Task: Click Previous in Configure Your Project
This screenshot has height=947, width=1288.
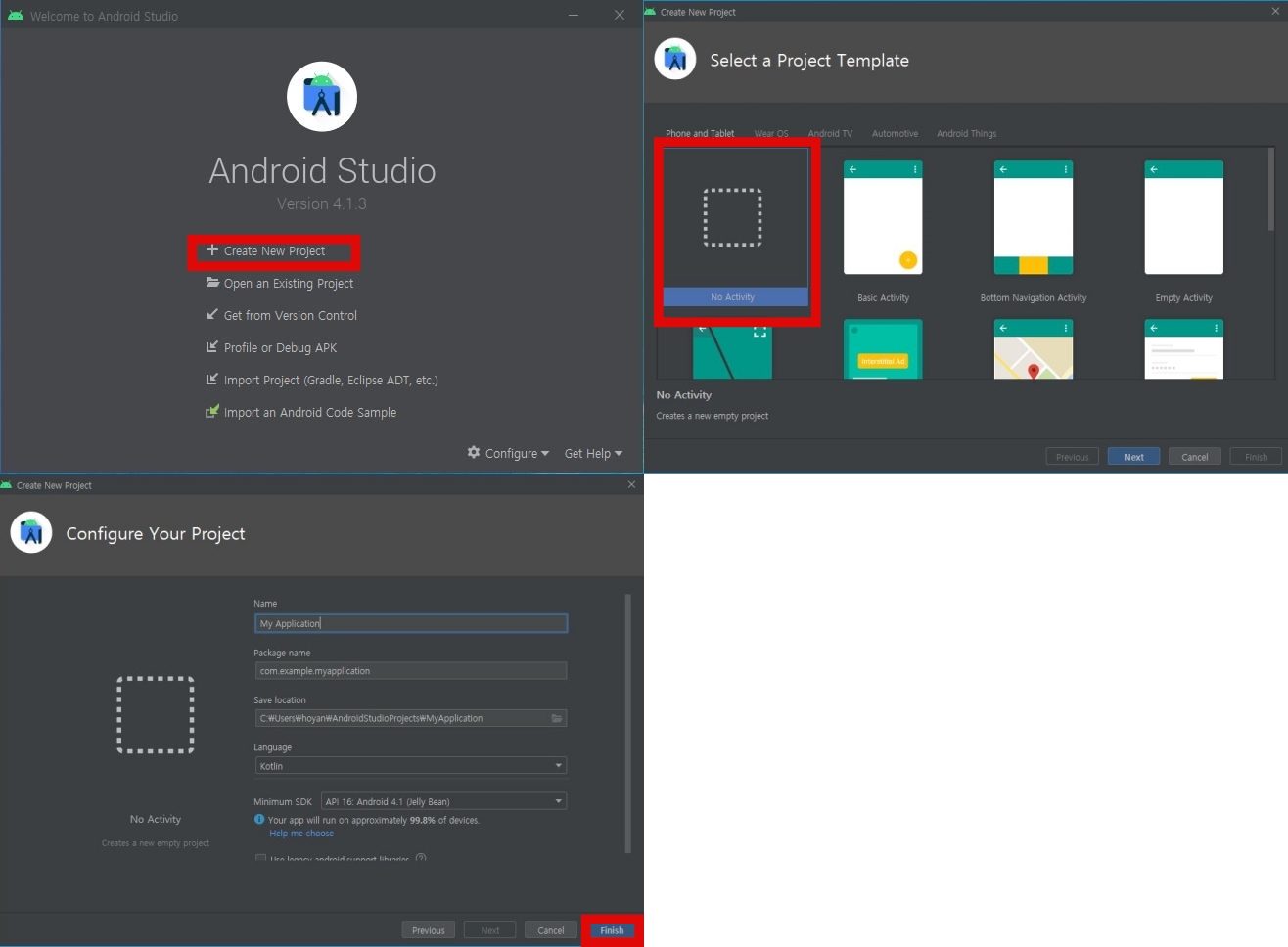Action: [428, 930]
